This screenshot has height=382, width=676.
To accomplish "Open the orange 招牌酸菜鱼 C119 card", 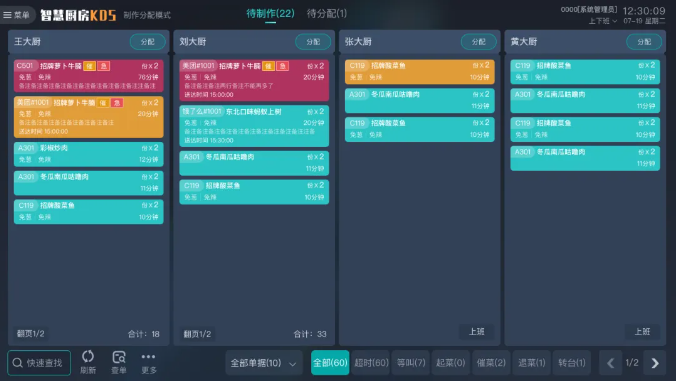I will [419, 72].
